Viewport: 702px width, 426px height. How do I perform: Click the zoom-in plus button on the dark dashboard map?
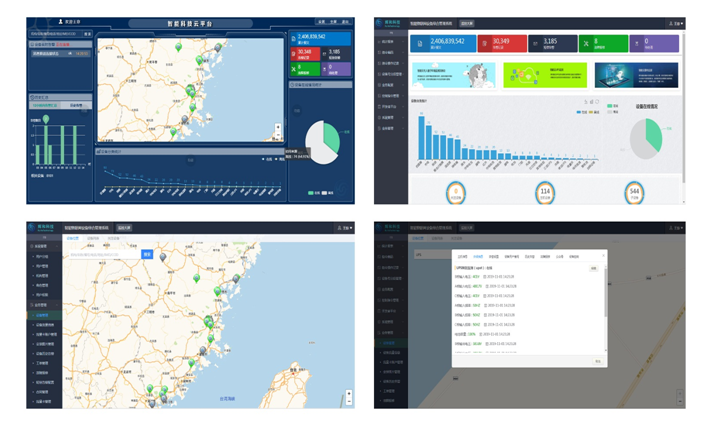click(278, 127)
